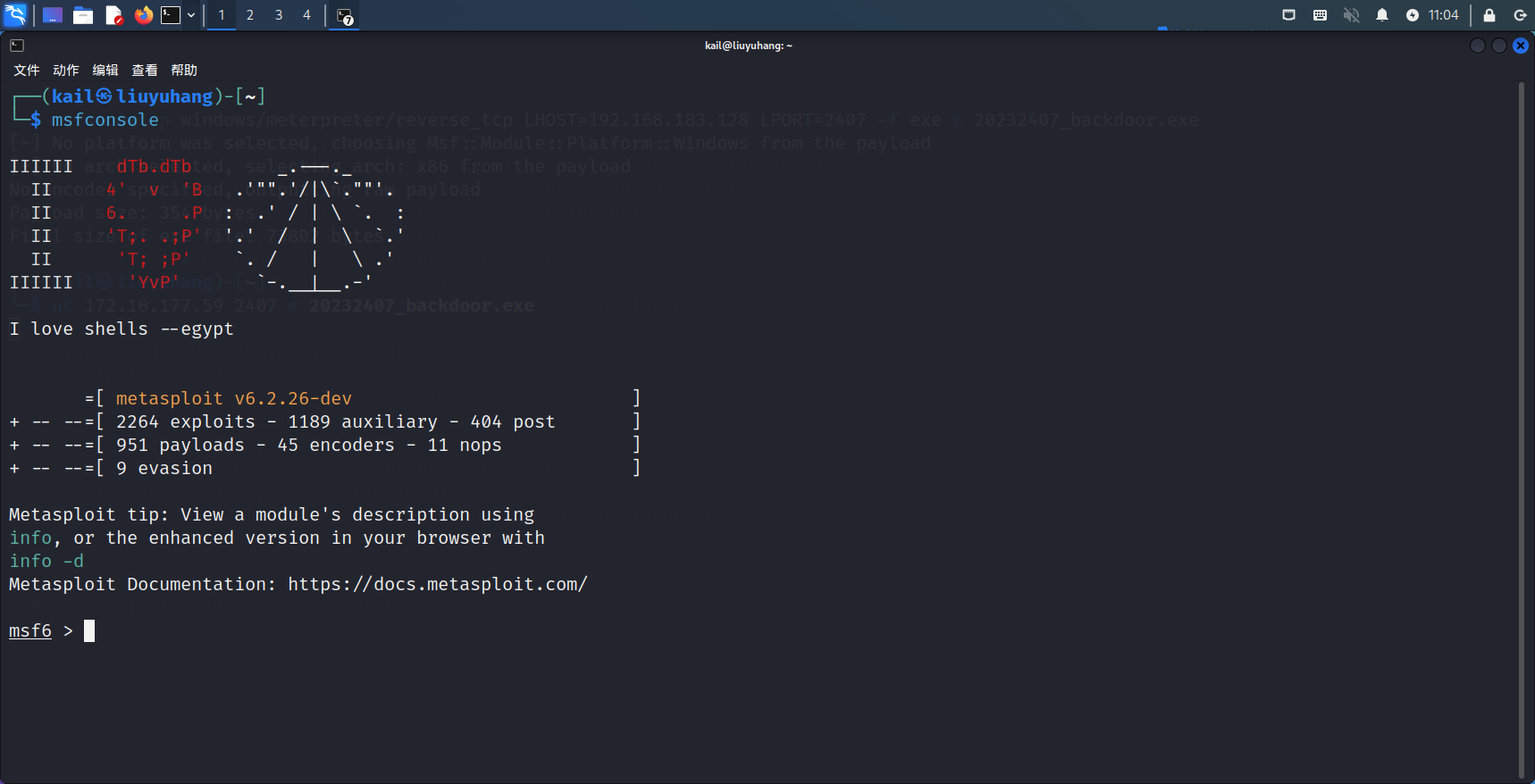Viewport: 1535px width, 784px height.
Task: Click the 'Metasploit tip:' line
Action: click(272, 514)
